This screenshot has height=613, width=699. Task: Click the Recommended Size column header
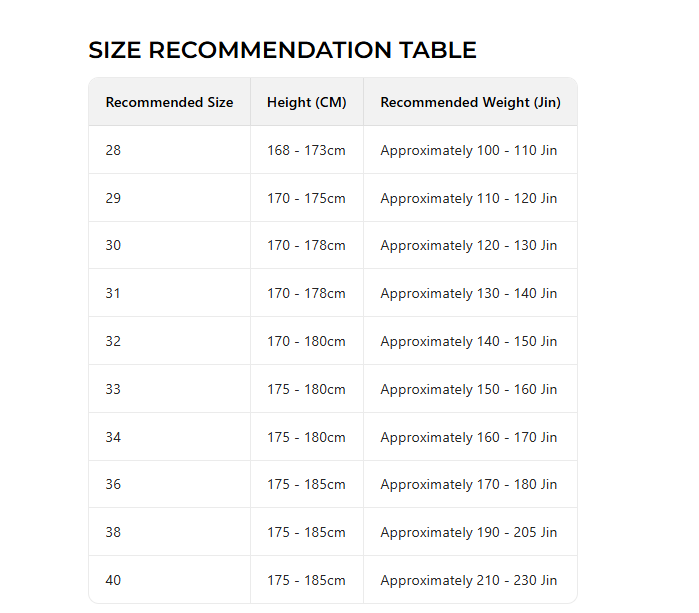tap(169, 102)
